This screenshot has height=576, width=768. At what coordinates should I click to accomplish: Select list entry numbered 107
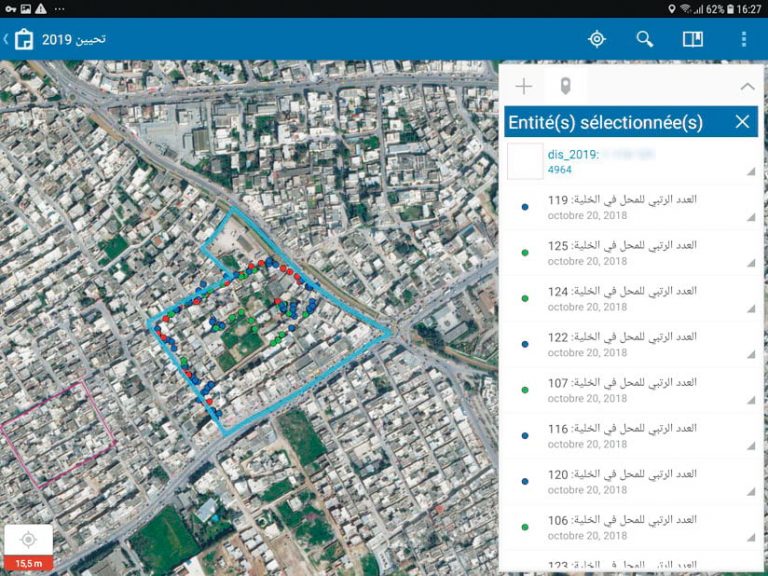coord(631,390)
